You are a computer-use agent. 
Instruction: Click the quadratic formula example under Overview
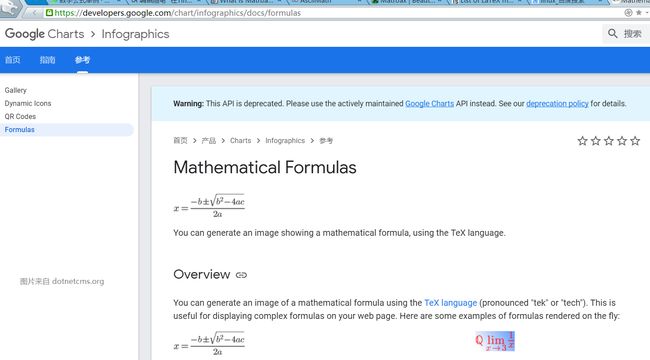point(209,344)
